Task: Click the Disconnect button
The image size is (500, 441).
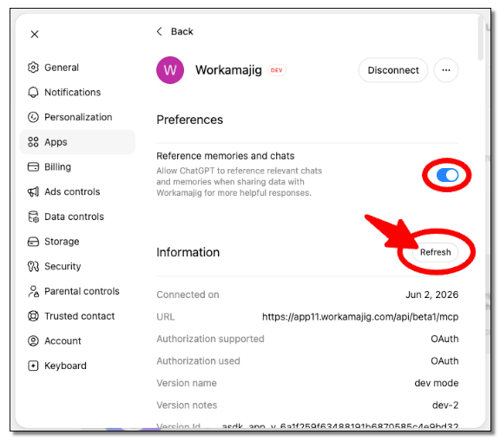Action: click(393, 70)
